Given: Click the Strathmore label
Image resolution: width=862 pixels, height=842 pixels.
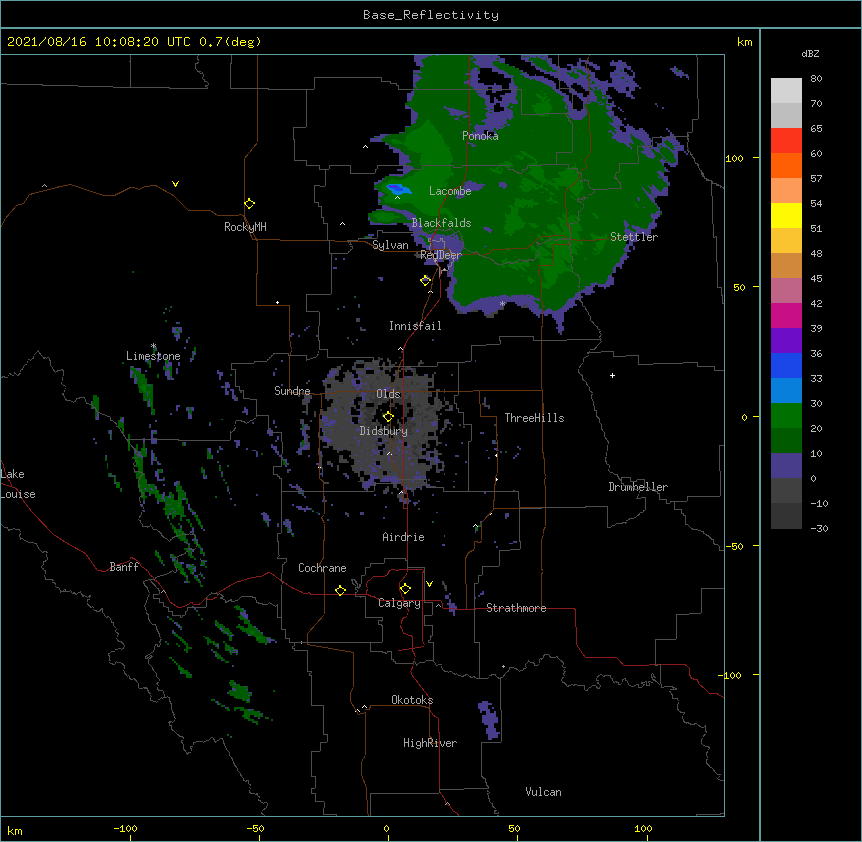Looking at the screenshot, I should [x=516, y=608].
